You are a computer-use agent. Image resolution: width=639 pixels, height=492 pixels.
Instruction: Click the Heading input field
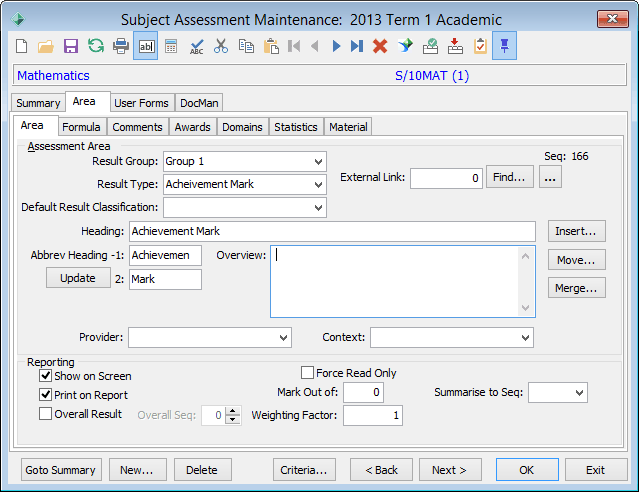pos(332,232)
